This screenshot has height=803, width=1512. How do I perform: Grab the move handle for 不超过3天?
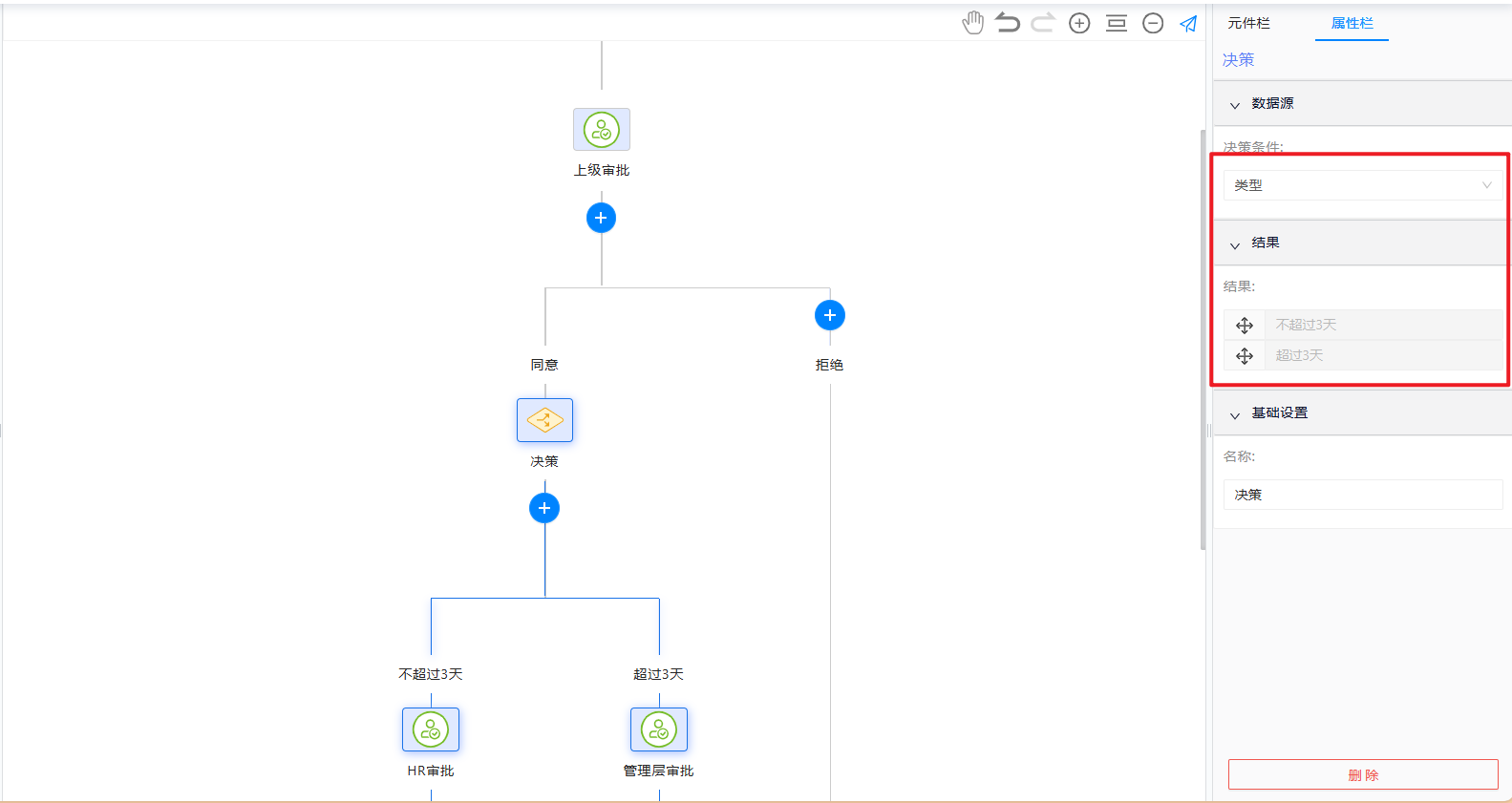1245,326
